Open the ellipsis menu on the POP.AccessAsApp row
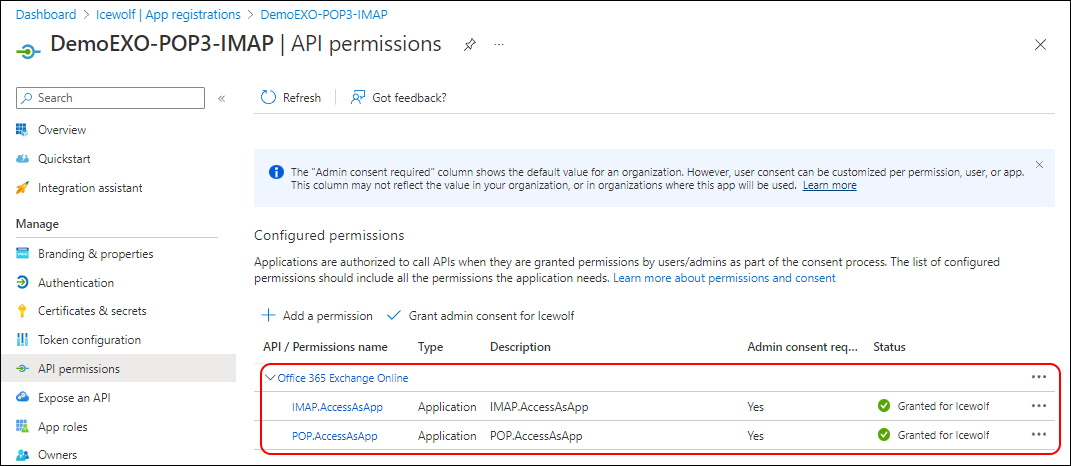Viewport: 1071px width, 466px height. pyautogui.click(x=1039, y=435)
